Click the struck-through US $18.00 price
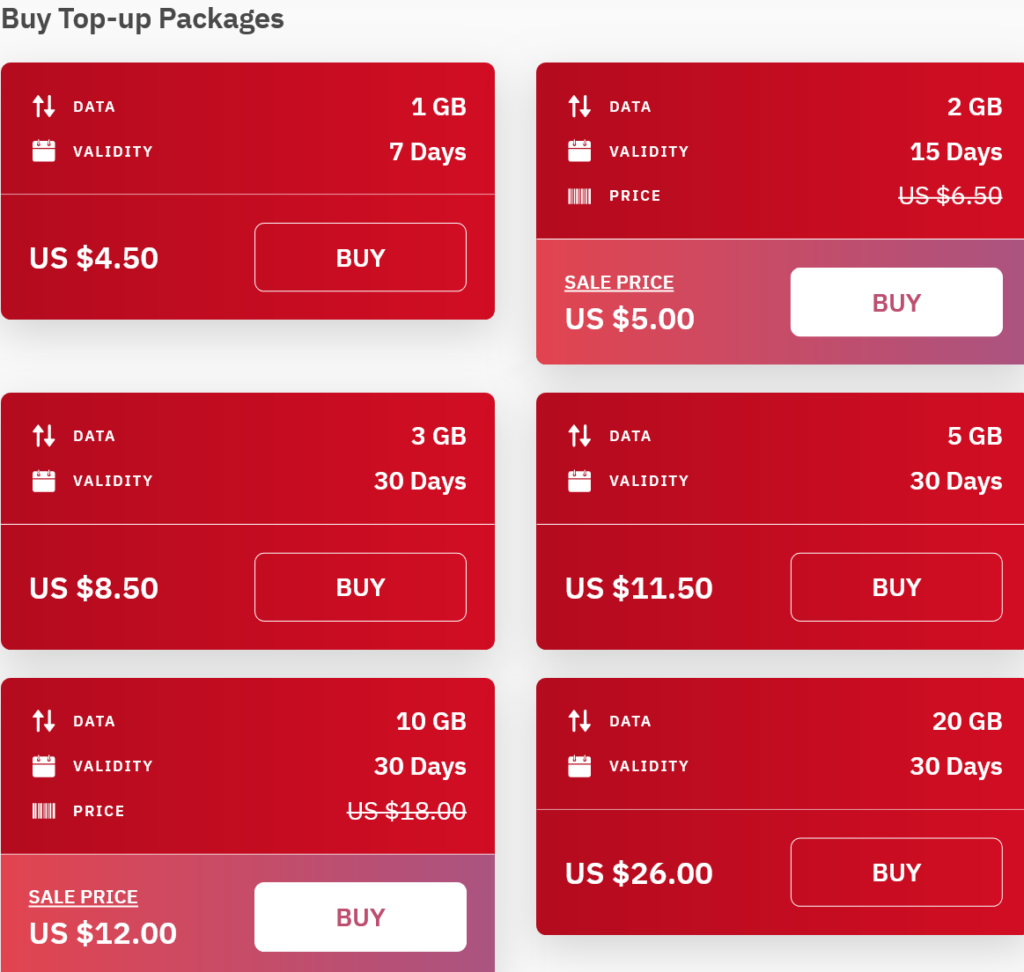This screenshot has height=972, width=1024. [x=406, y=811]
